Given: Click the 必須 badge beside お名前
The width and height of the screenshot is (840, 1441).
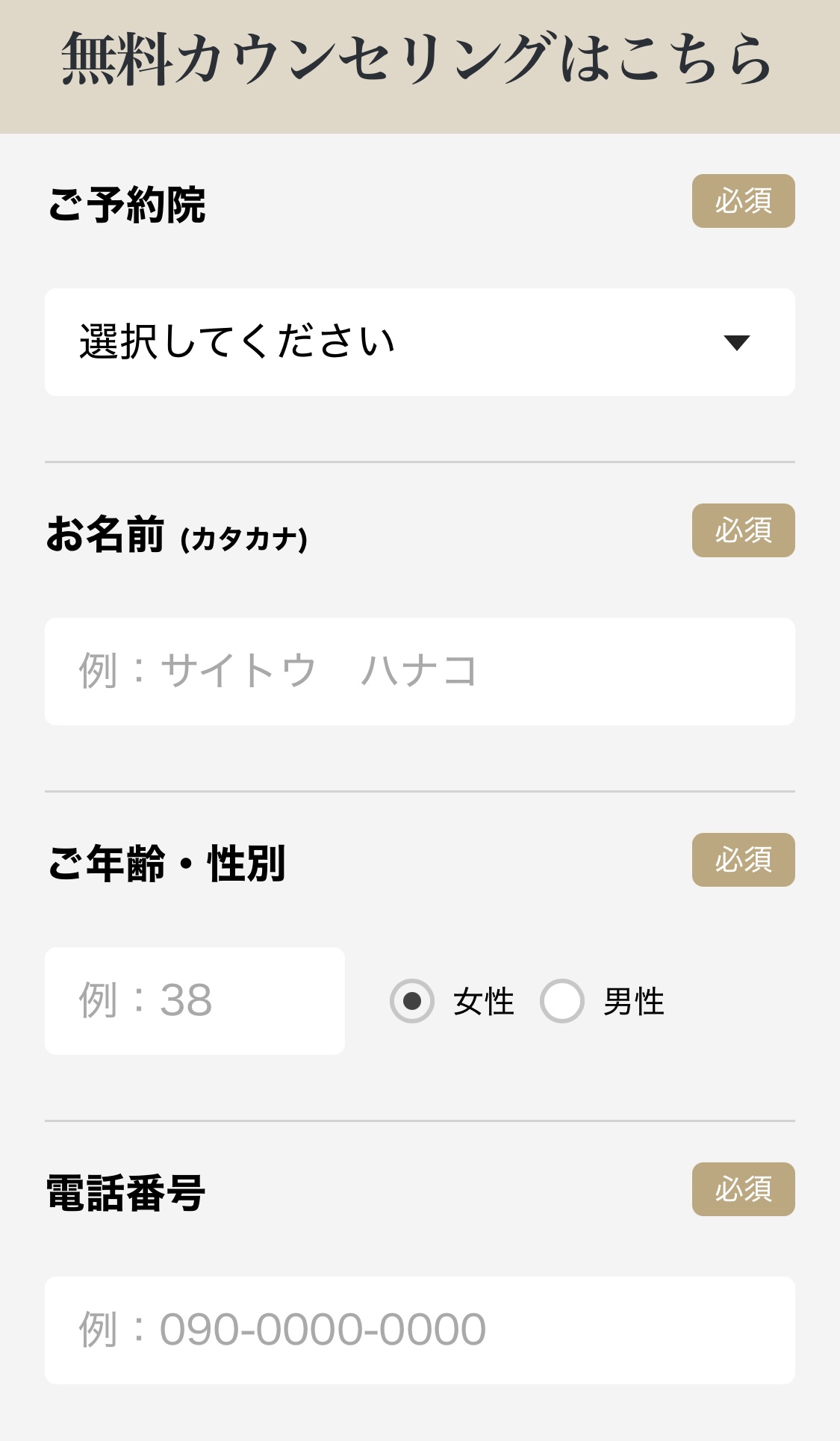Looking at the screenshot, I should pos(743,530).
